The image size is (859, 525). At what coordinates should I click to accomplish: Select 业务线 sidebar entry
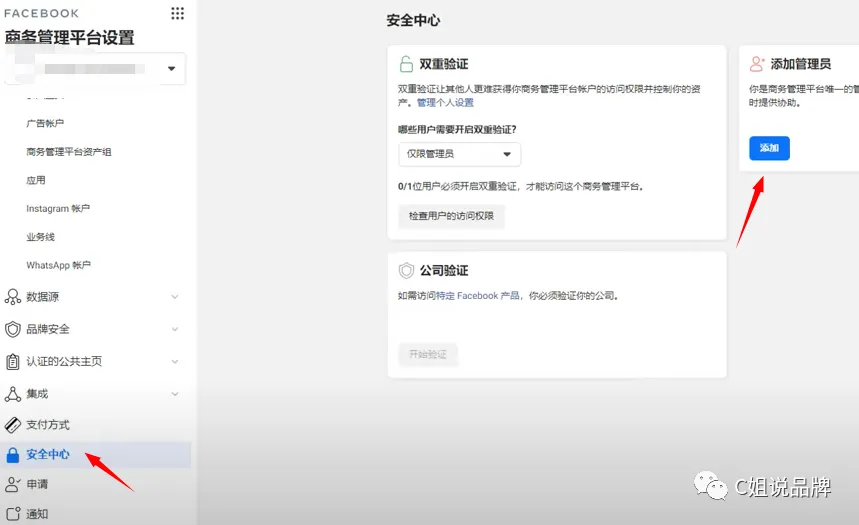41,237
